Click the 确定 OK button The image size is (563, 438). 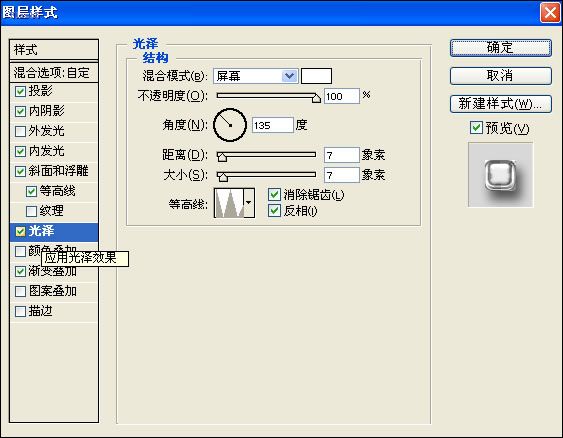click(x=501, y=48)
